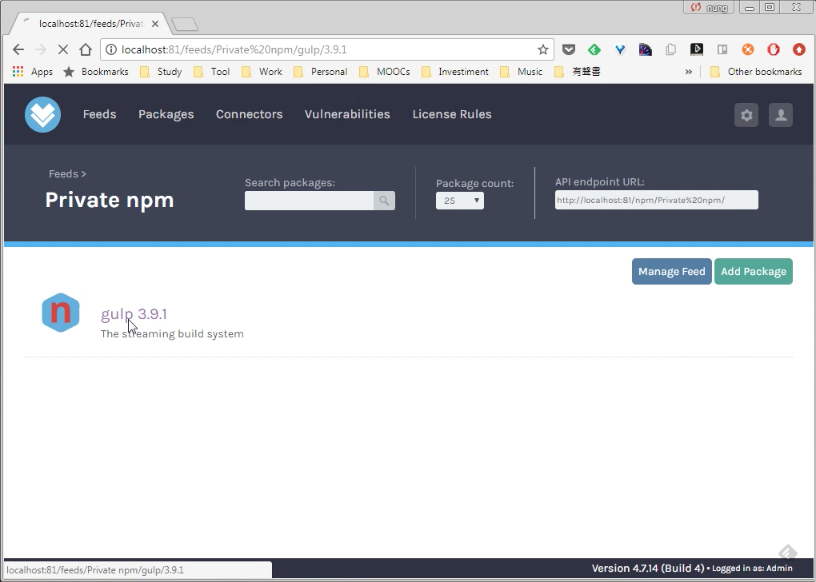
Task: Click the dark blue picture extension icon
Action: [645, 49]
